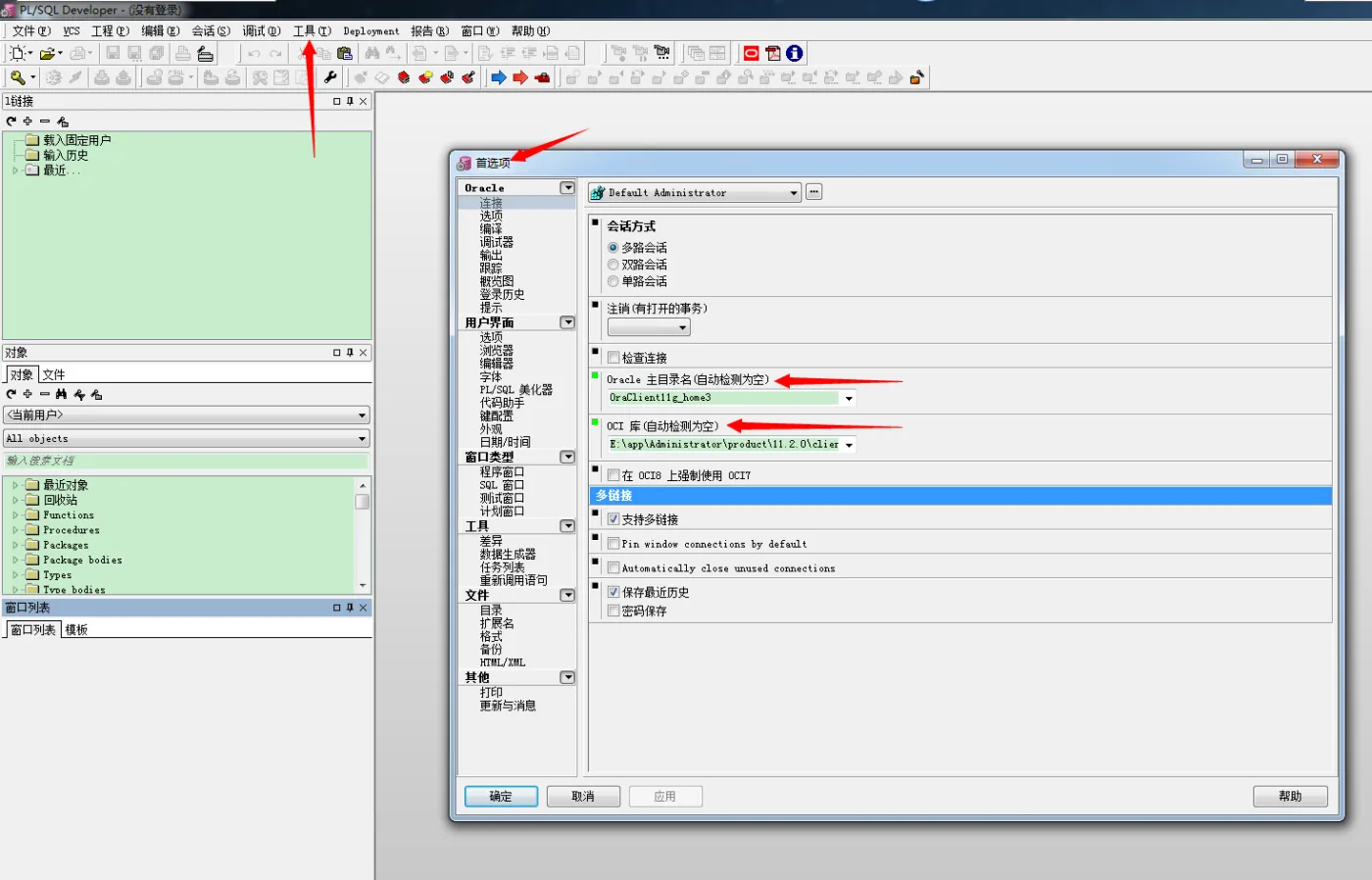Viewport: 1372px width, 880px height.
Task: Enable the 检查连接 checkbox
Action: 613,358
